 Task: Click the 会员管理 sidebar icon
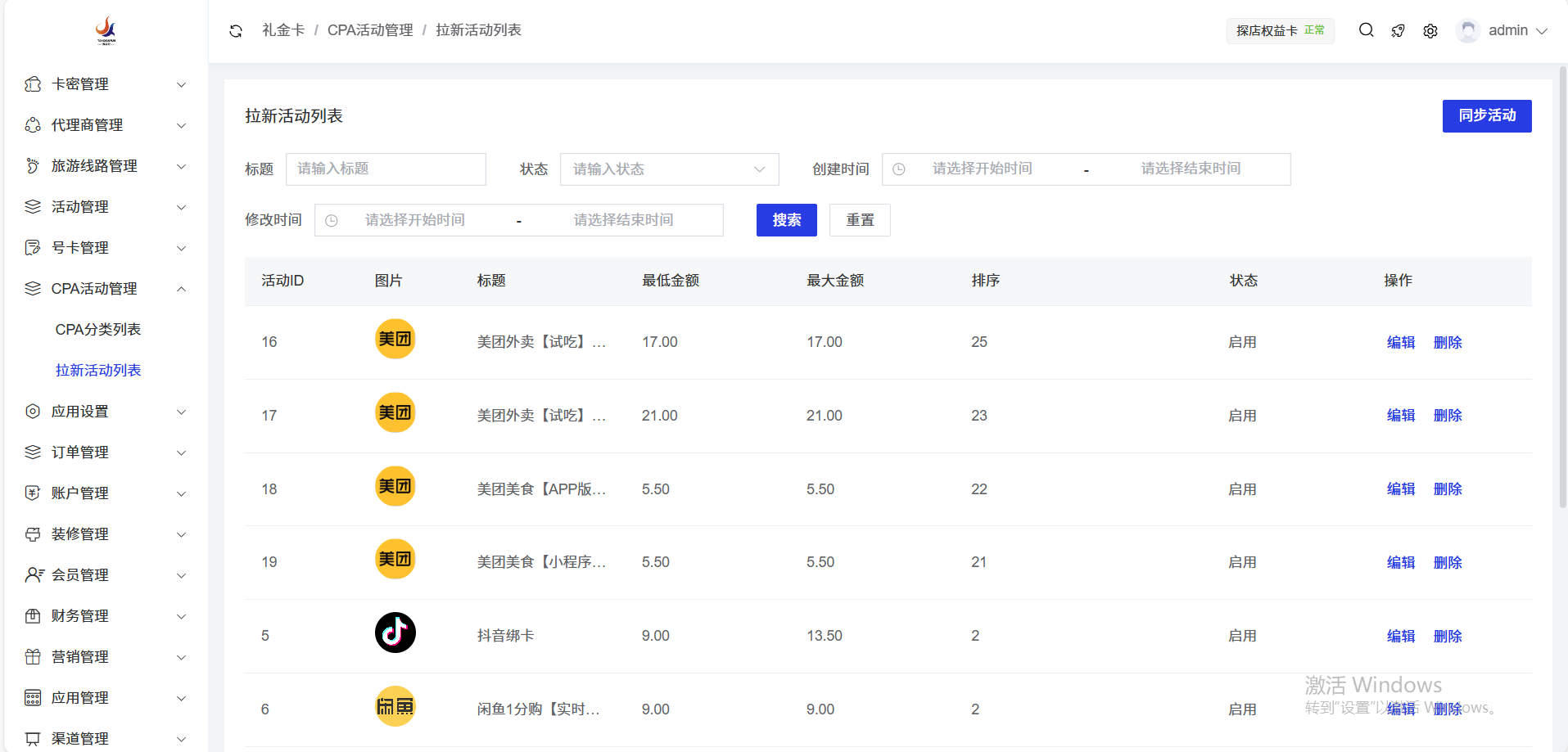click(x=34, y=575)
